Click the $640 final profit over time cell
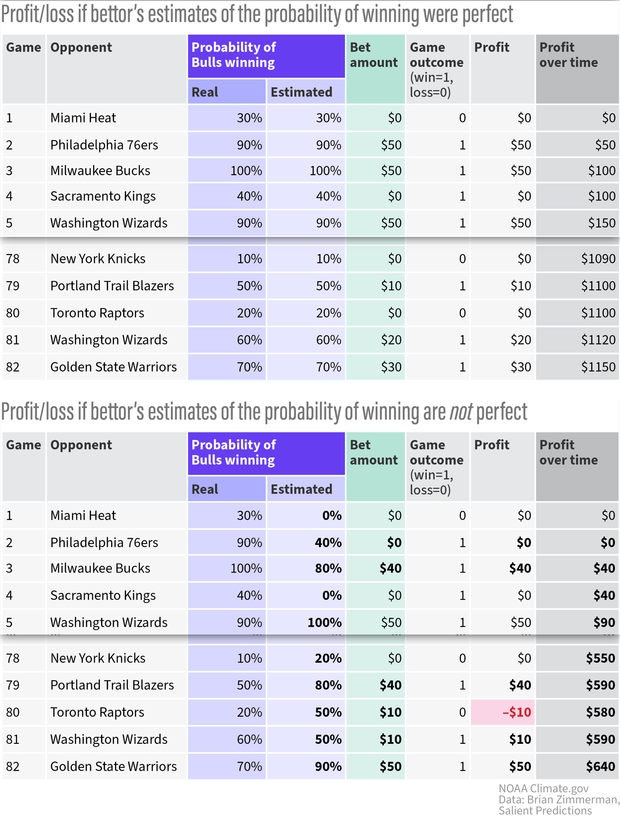The image size is (620, 819). 577,767
